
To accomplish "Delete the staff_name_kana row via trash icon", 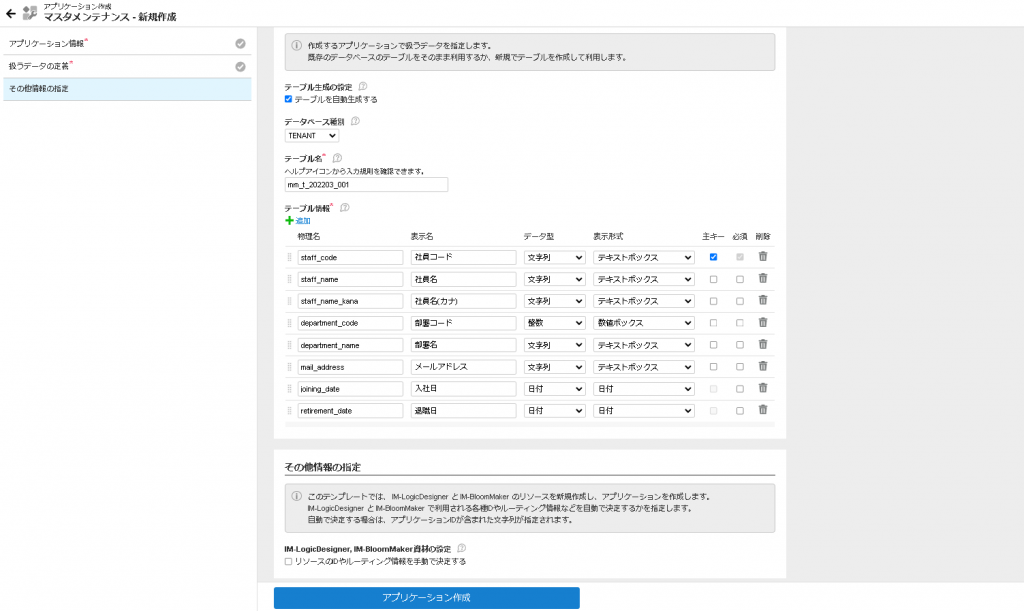I will click(763, 300).
